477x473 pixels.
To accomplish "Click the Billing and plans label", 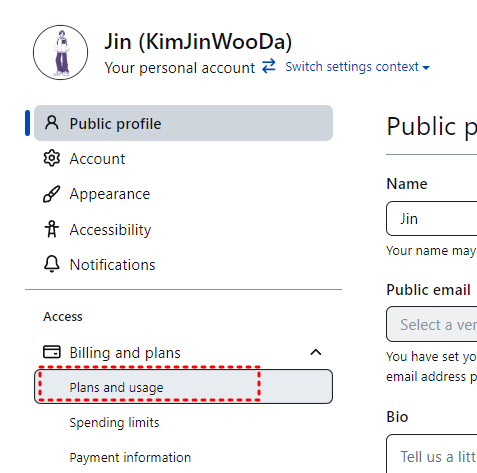I will click(125, 353).
